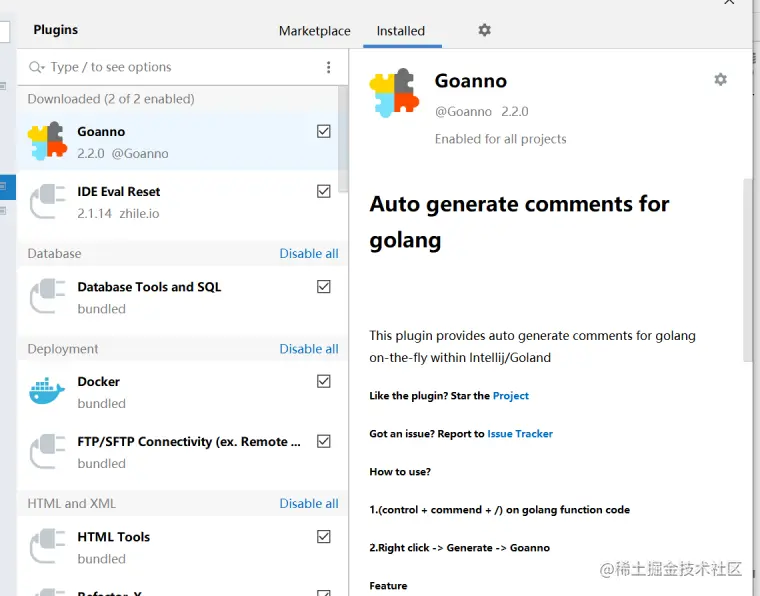760x596 pixels.
Task: Click the description panel scrollbar
Action: pos(747,269)
